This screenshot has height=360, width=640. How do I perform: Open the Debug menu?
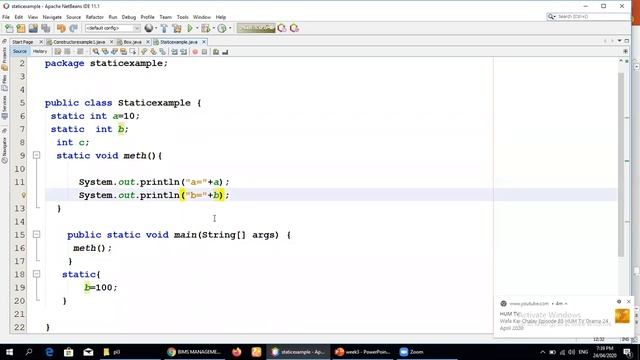pyautogui.click(x=129, y=17)
